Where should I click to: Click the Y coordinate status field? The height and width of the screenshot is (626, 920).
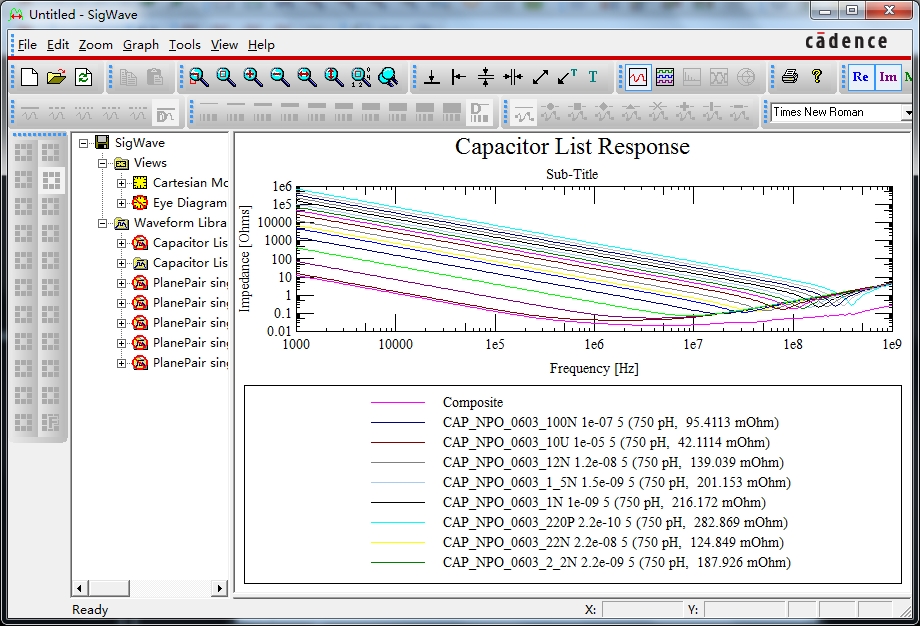[x=744, y=610]
